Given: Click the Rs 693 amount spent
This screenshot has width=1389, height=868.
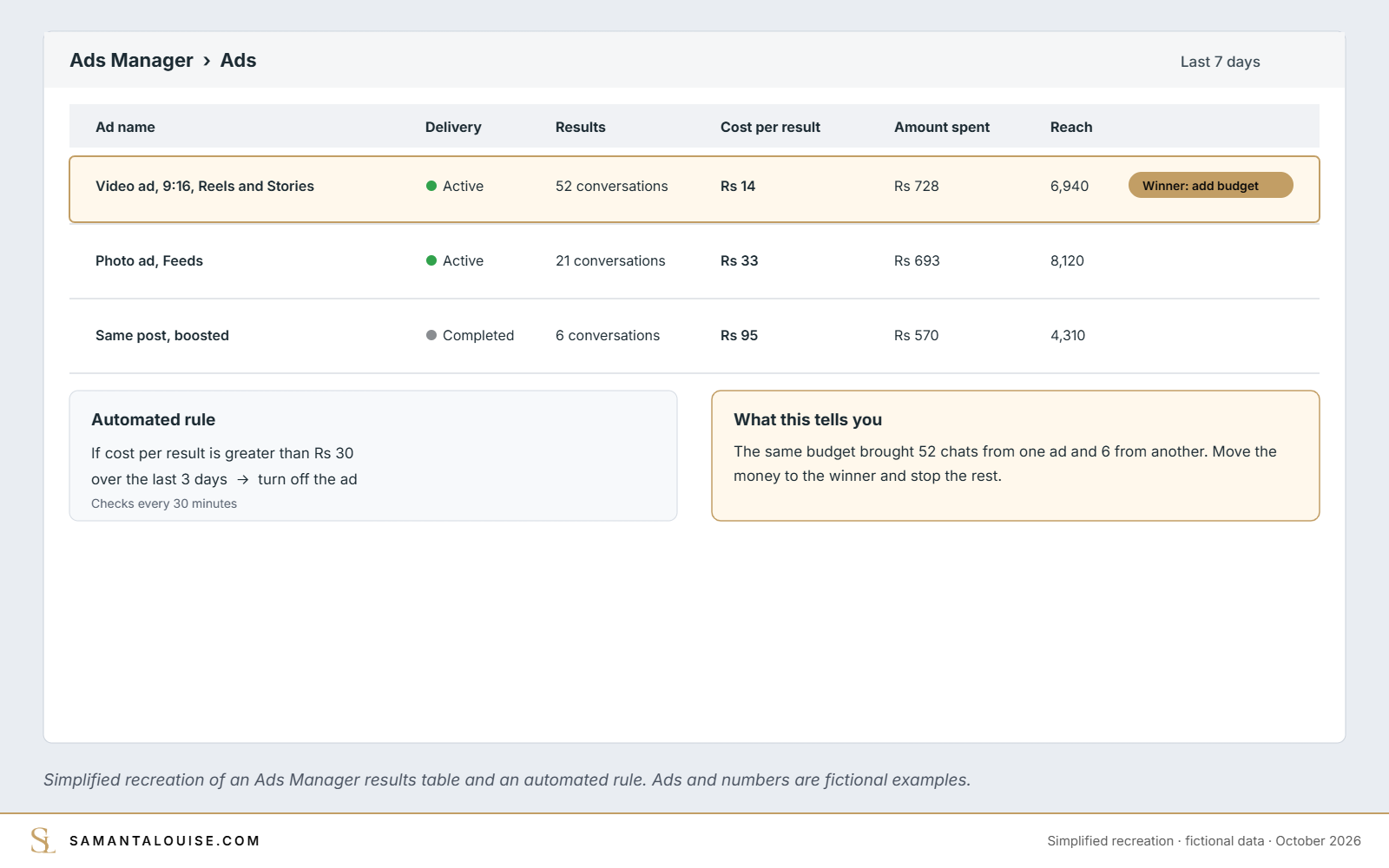Looking at the screenshot, I should click(x=917, y=261).
